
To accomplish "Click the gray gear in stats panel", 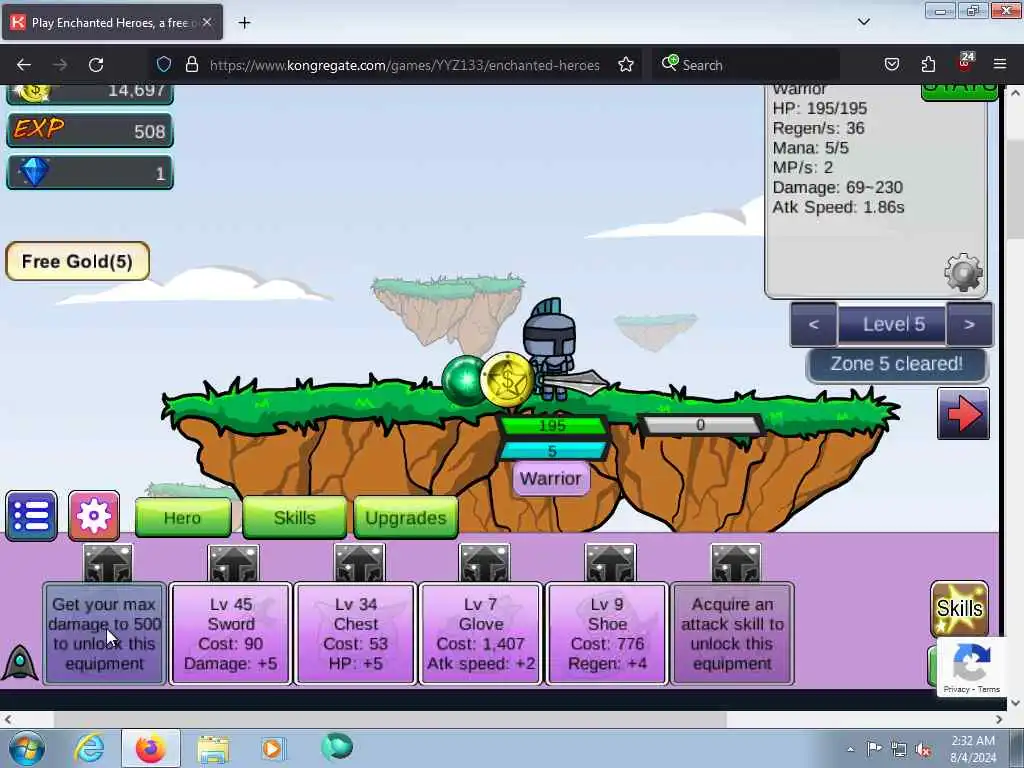I will point(963,272).
